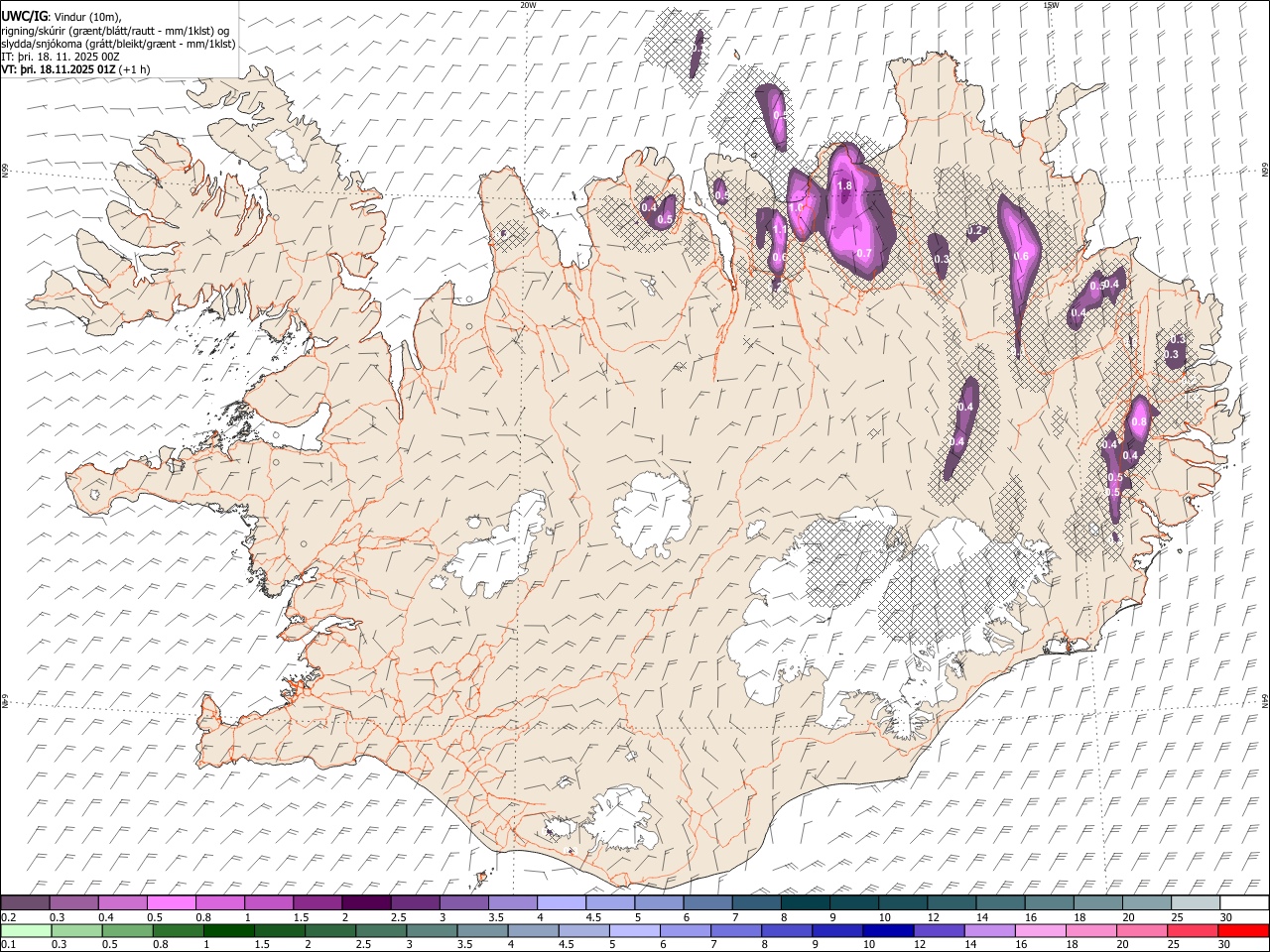Image resolution: width=1270 pixels, height=952 pixels.
Task: Select the 2.5 swatch in the lower legend row
Action: (381, 930)
